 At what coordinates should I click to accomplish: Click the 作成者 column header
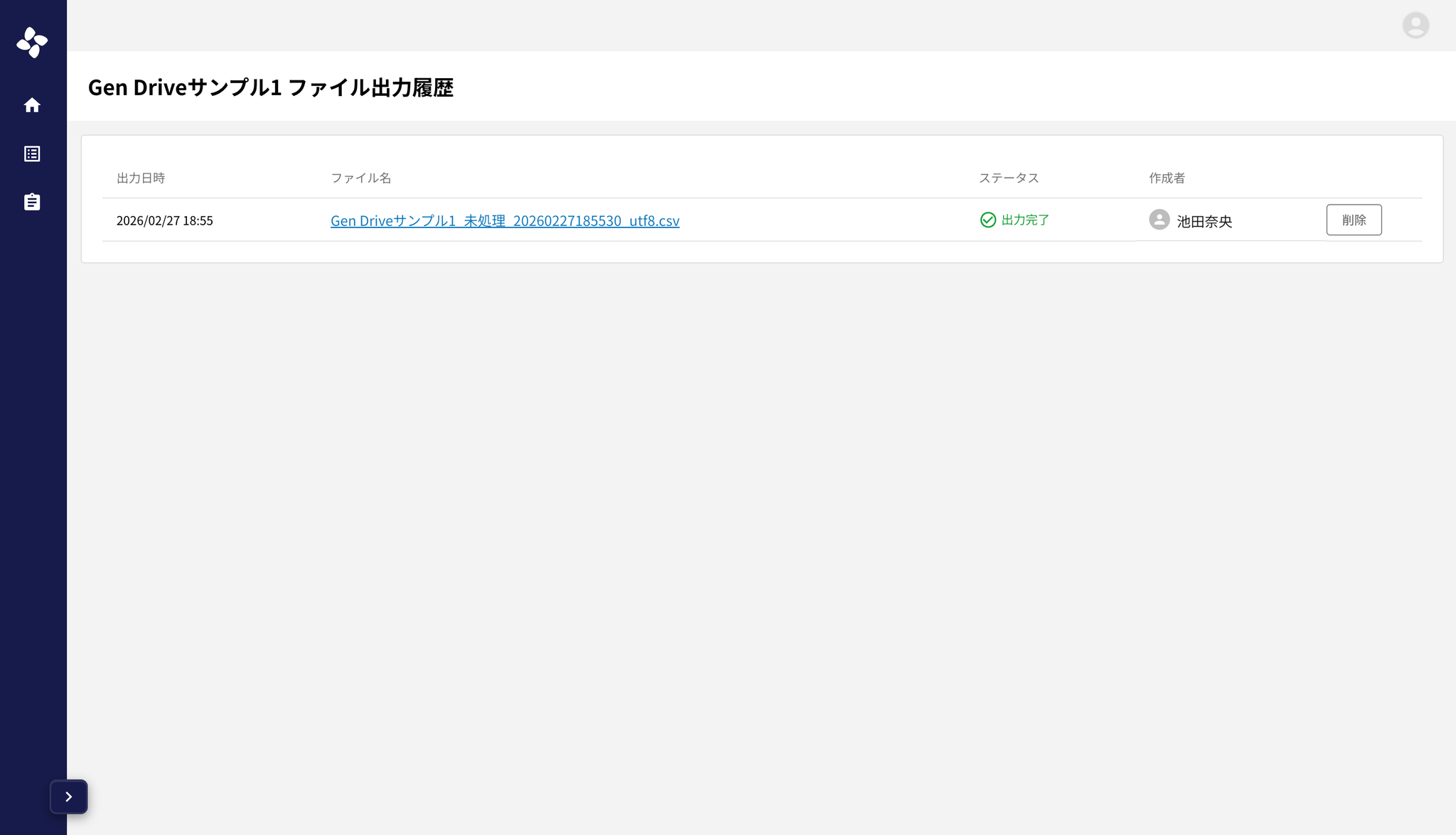[1167, 178]
